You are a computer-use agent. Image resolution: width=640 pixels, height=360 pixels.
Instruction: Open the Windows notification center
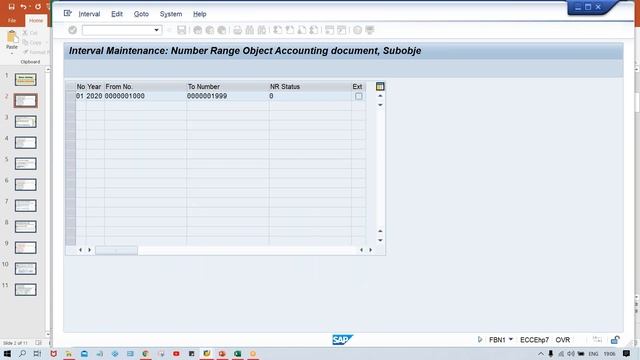(x=627, y=353)
